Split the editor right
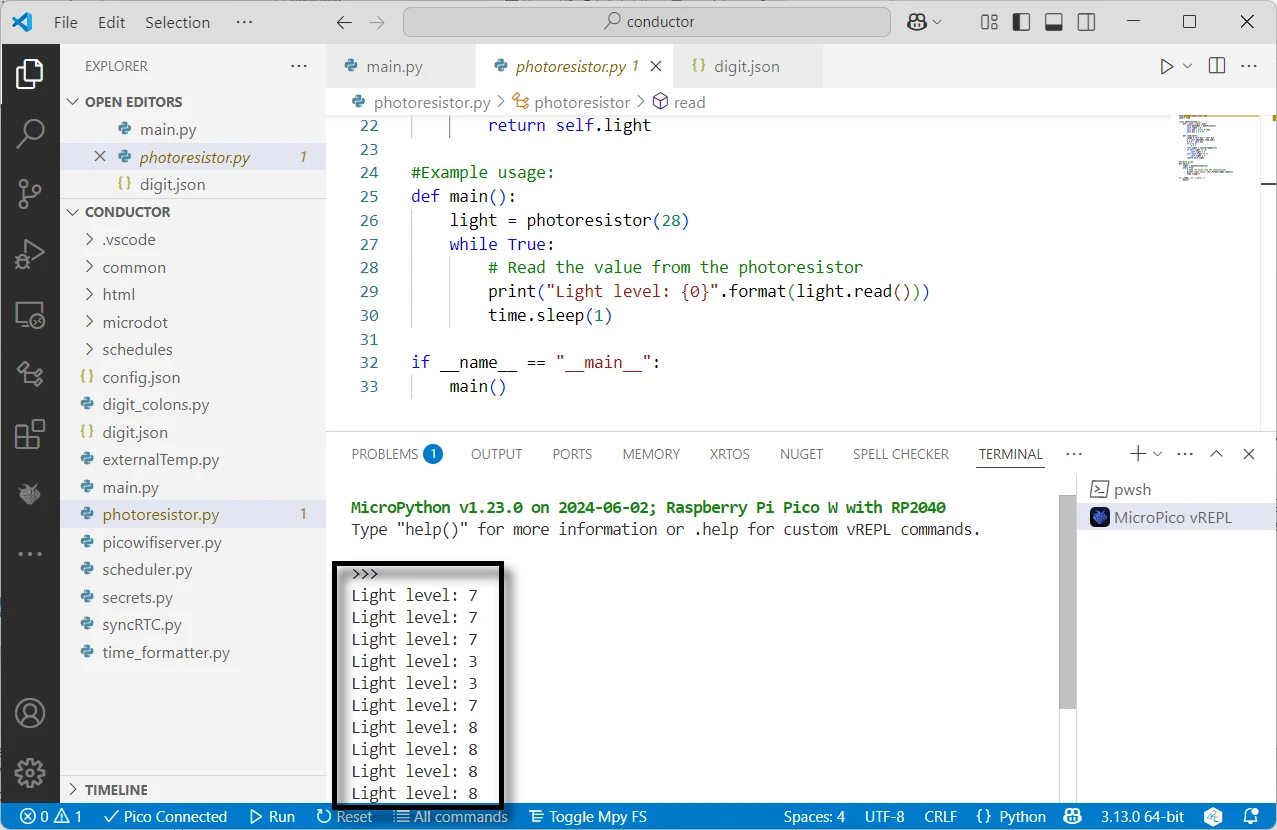1277x830 pixels. coord(1217,66)
